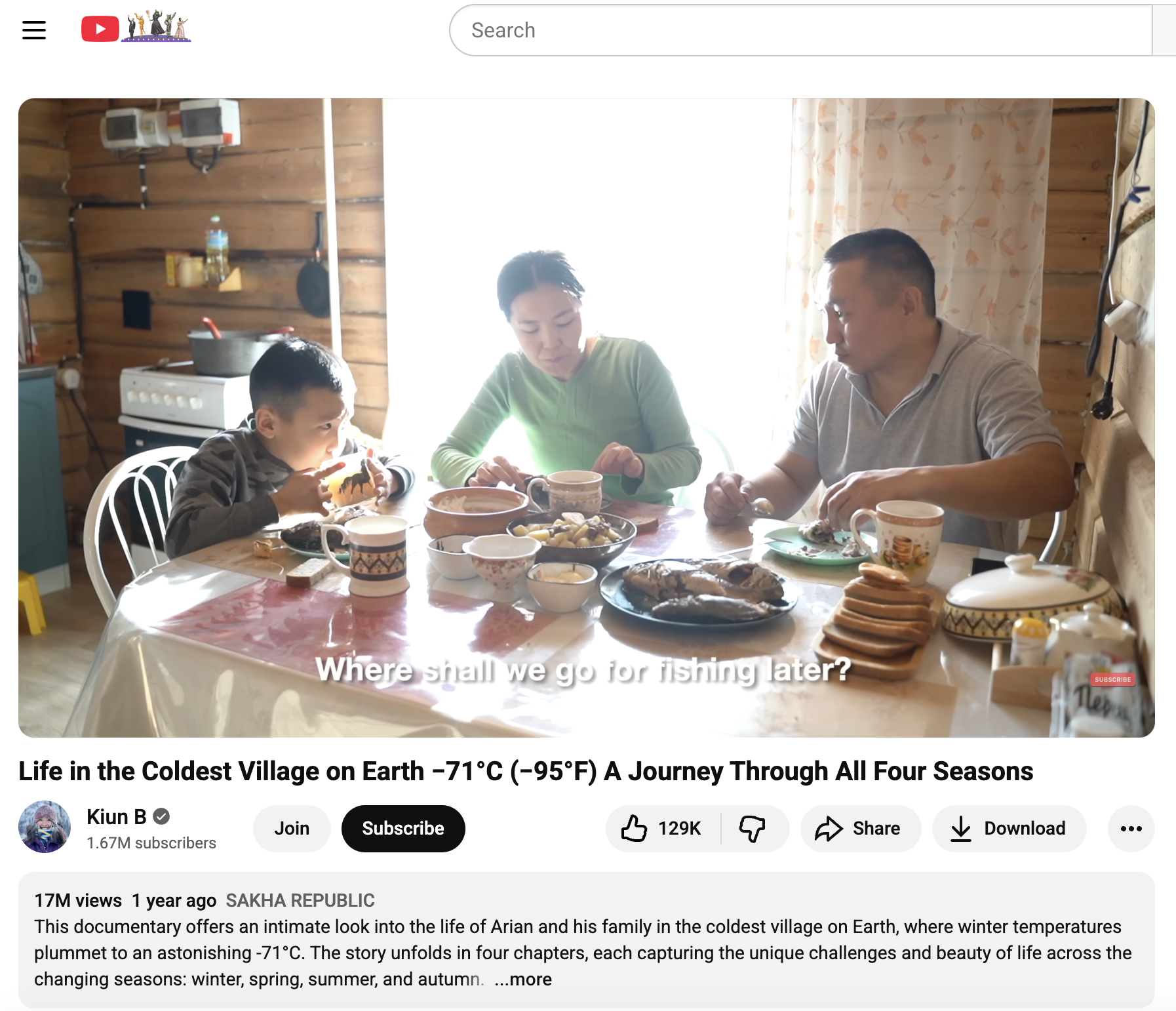
Task: Click the Download arrow icon
Action: pos(961,829)
